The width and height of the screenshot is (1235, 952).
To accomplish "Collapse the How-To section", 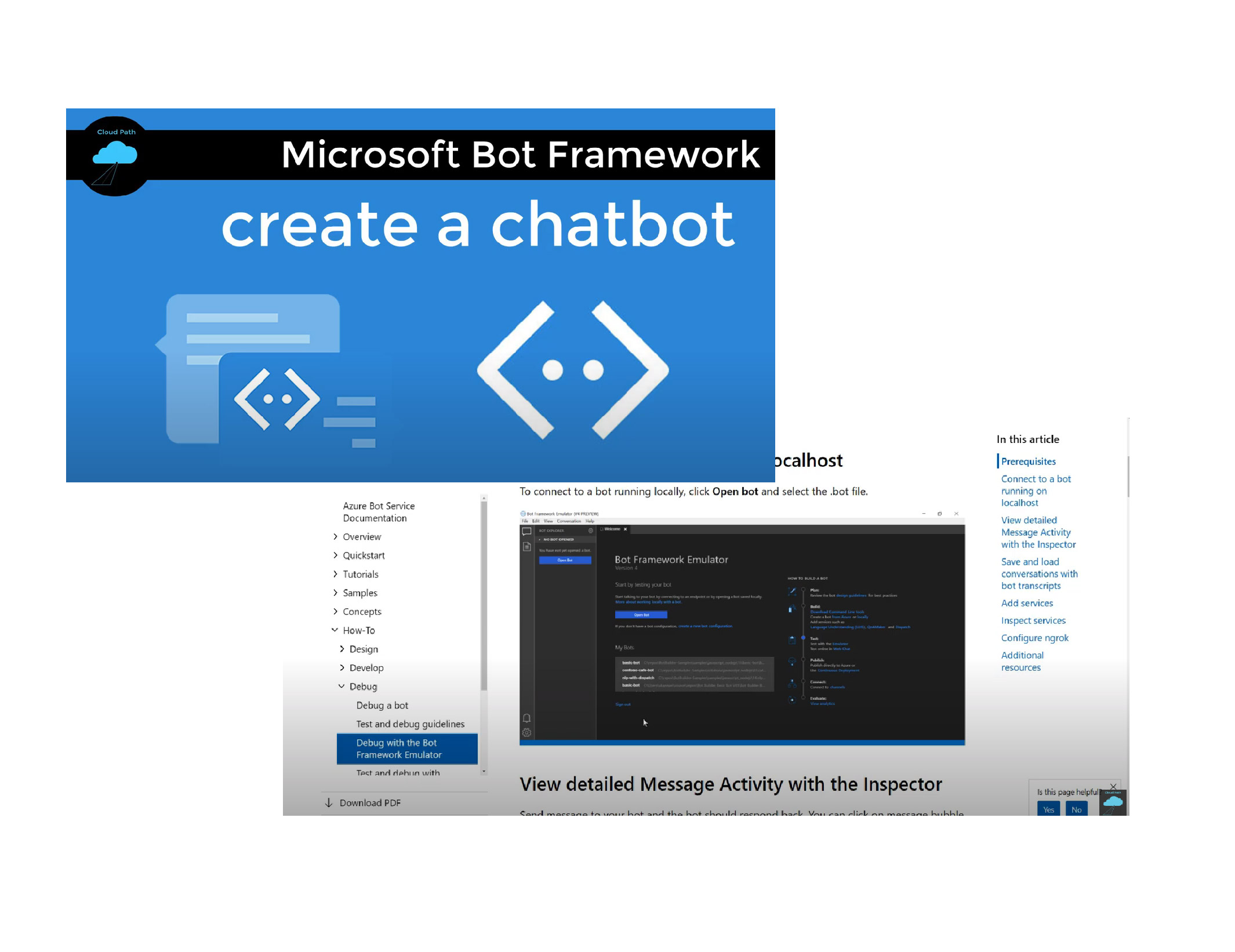I will click(335, 630).
